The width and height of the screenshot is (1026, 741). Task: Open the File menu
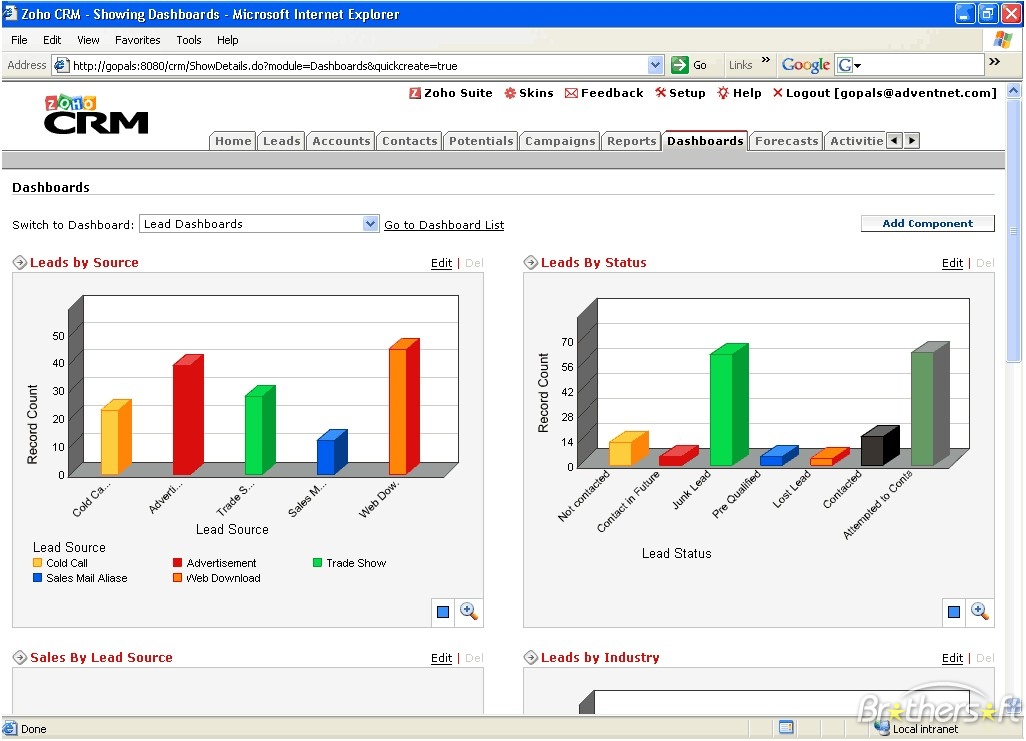coord(19,40)
